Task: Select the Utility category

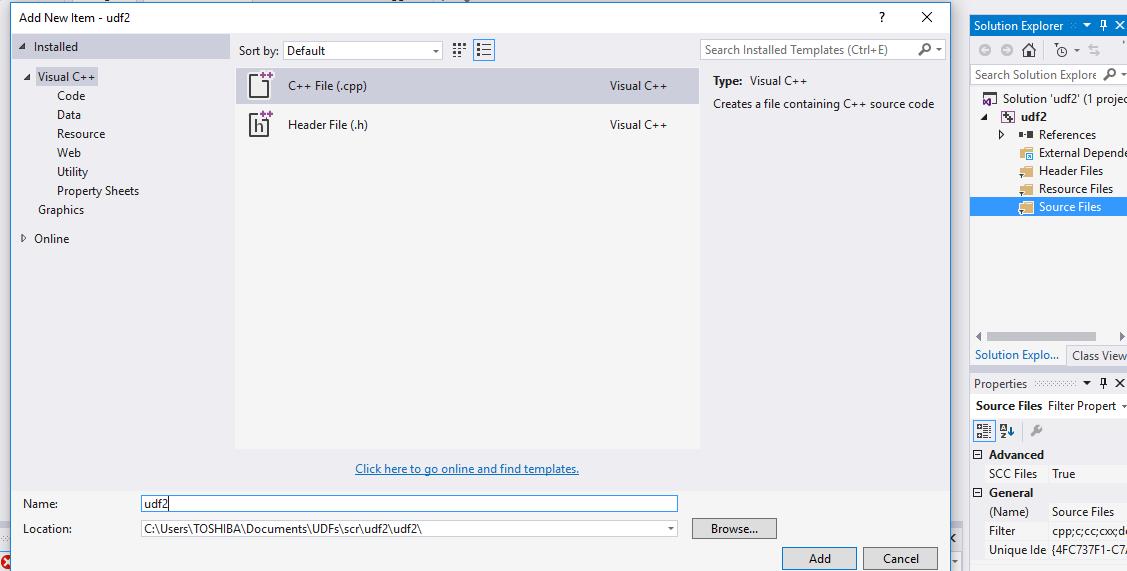Action: (73, 172)
